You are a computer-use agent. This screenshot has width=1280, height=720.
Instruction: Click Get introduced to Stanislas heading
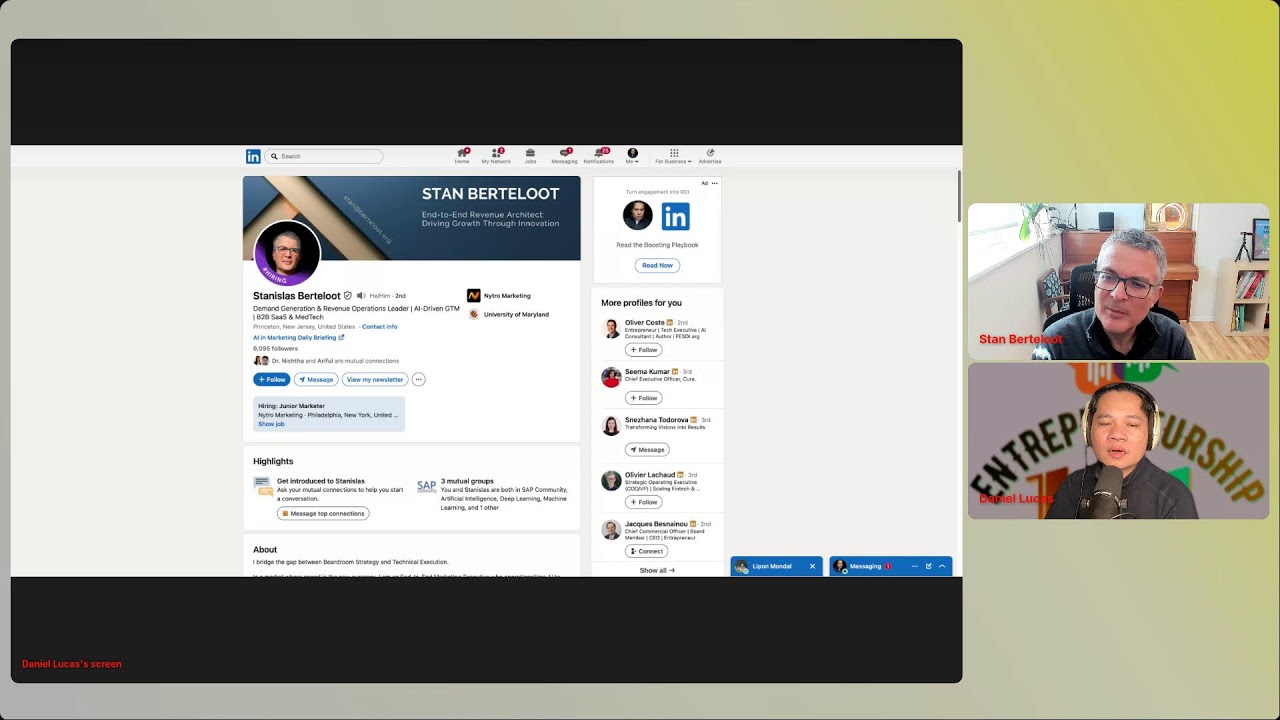pyautogui.click(x=321, y=481)
